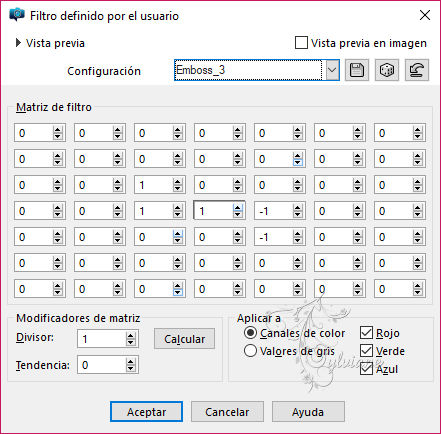Click the save preset floppy disk icon
441x434 pixels.
click(357, 70)
